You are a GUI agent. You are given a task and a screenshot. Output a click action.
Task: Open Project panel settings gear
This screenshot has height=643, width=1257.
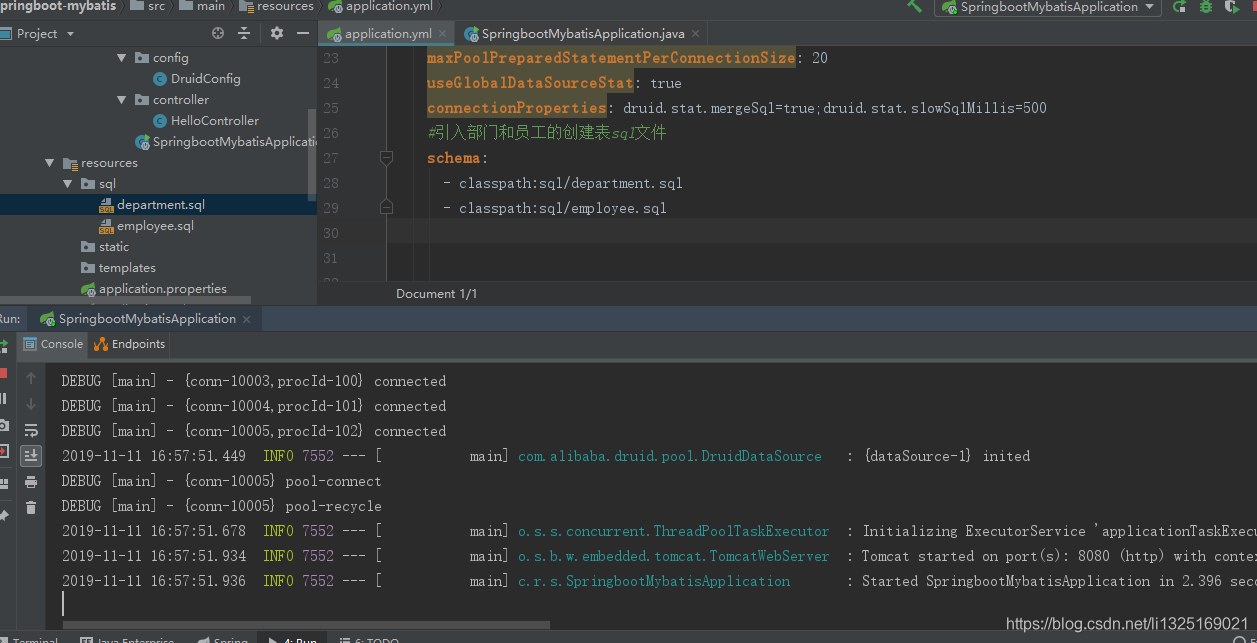[277, 33]
